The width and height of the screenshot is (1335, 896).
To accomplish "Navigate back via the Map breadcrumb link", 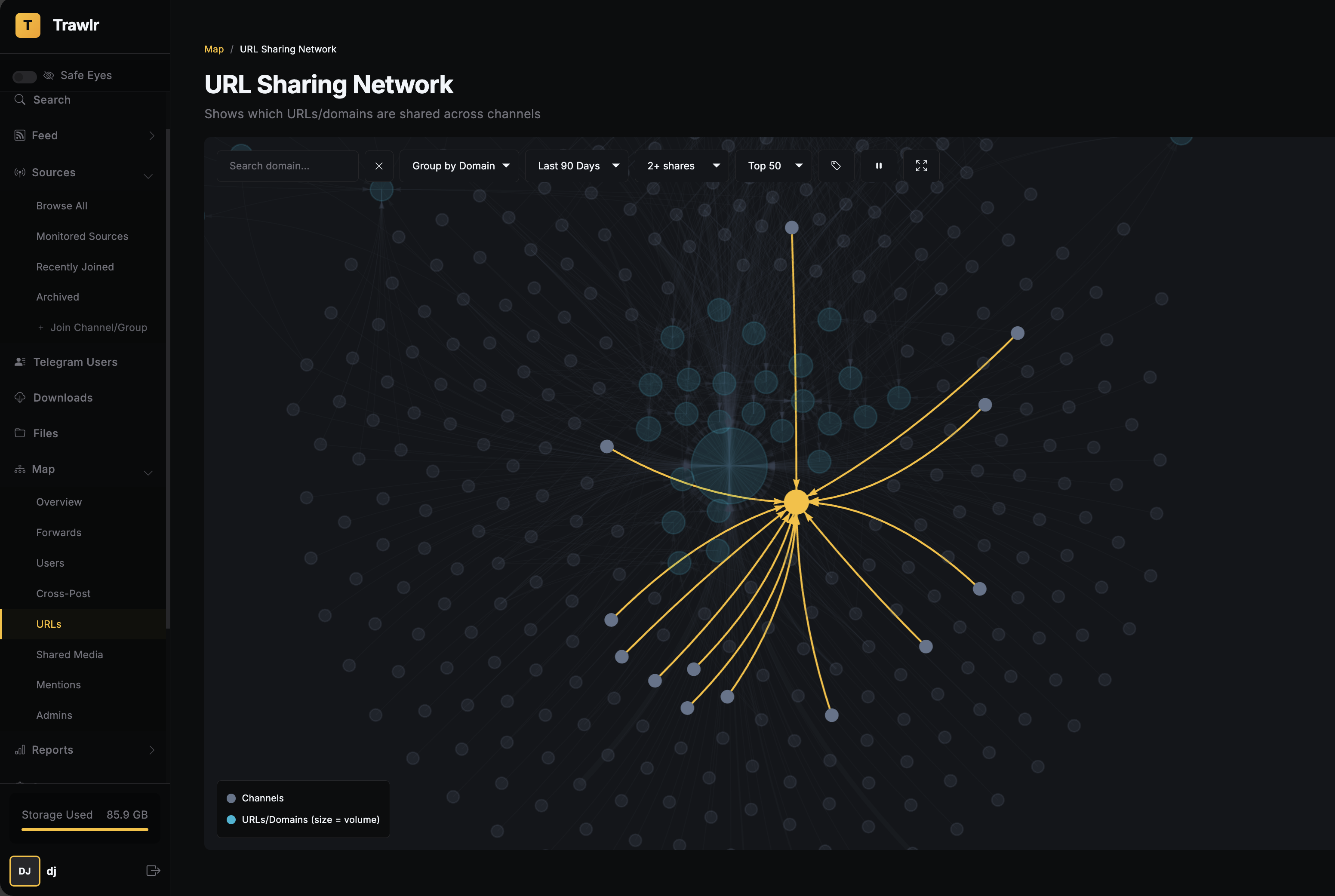I will point(214,49).
